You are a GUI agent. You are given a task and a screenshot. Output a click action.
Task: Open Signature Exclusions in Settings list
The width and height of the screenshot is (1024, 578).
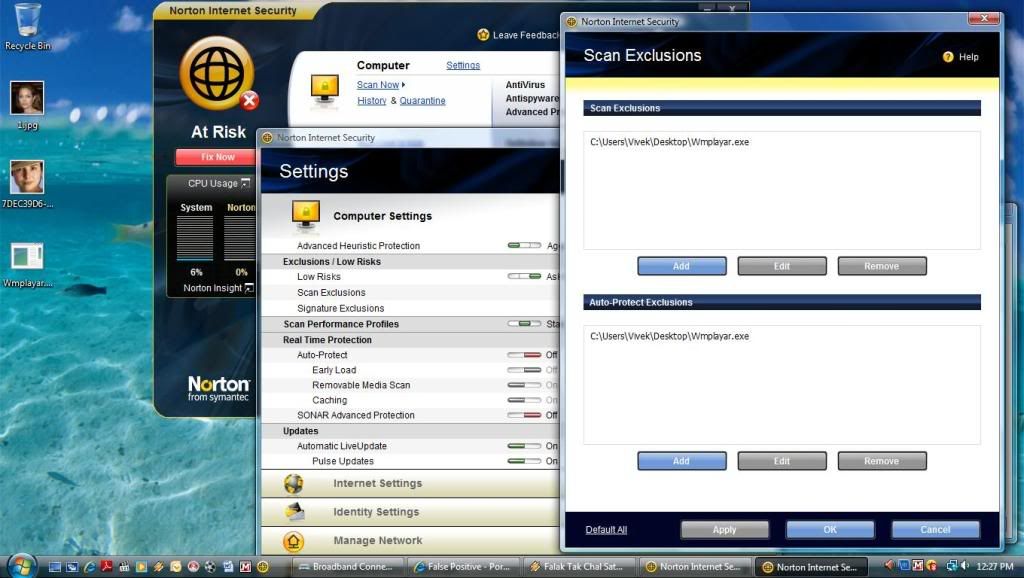(x=340, y=308)
